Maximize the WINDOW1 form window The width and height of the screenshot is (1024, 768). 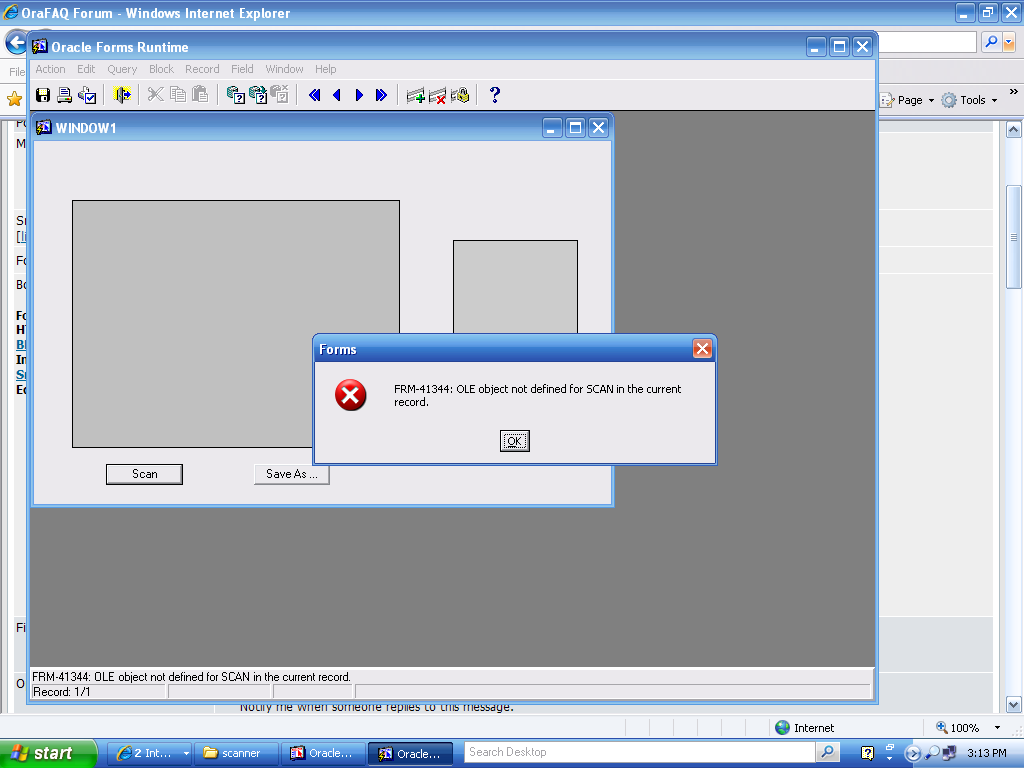575,127
